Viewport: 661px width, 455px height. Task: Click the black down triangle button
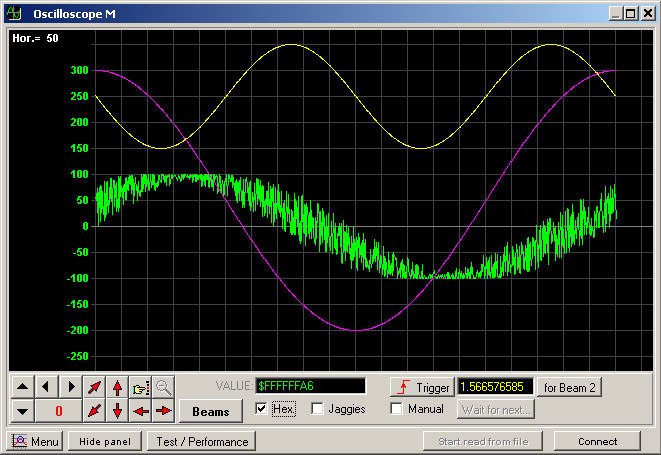[22, 410]
